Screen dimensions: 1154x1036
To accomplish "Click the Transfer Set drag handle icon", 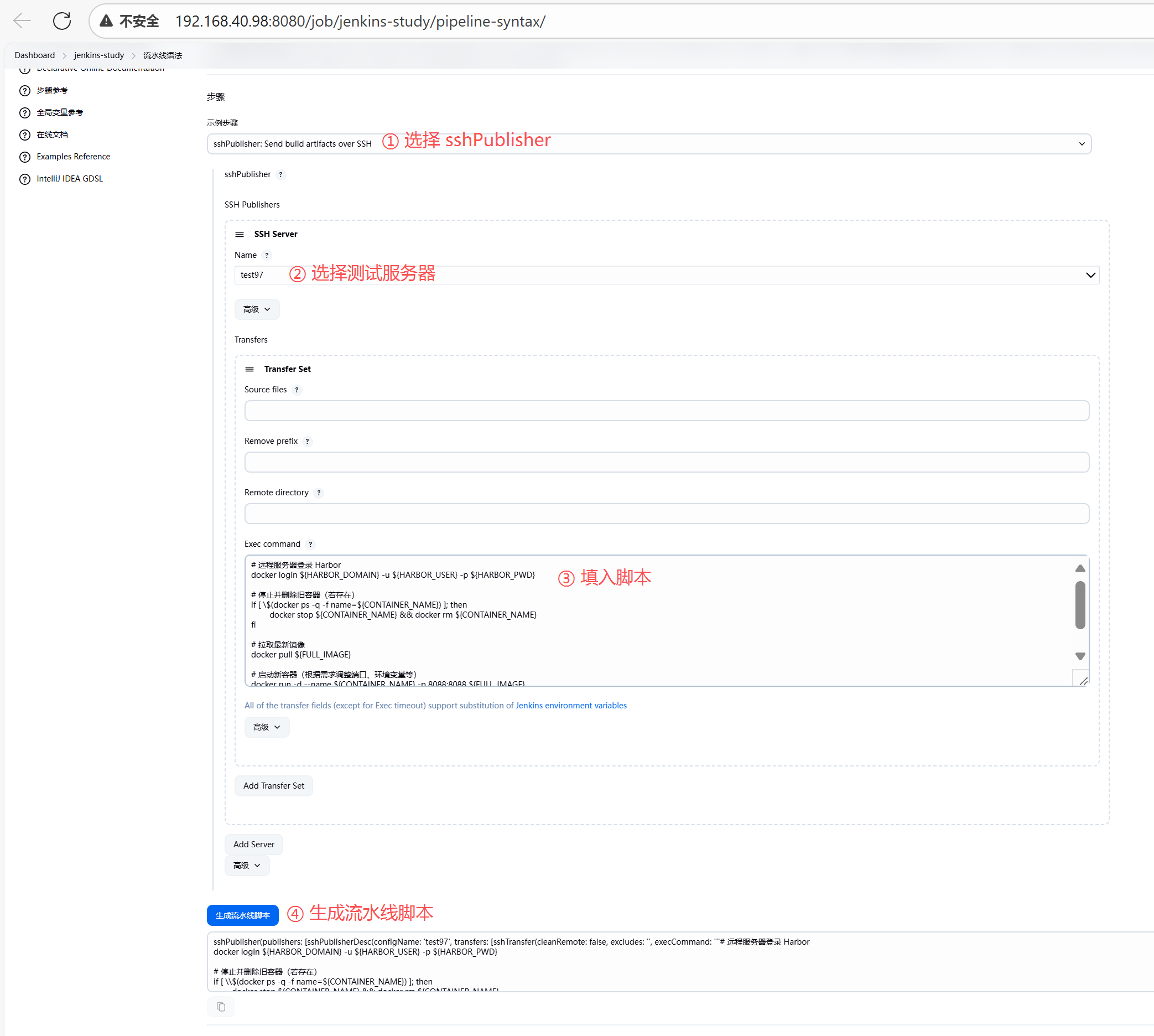I will coord(249,370).
